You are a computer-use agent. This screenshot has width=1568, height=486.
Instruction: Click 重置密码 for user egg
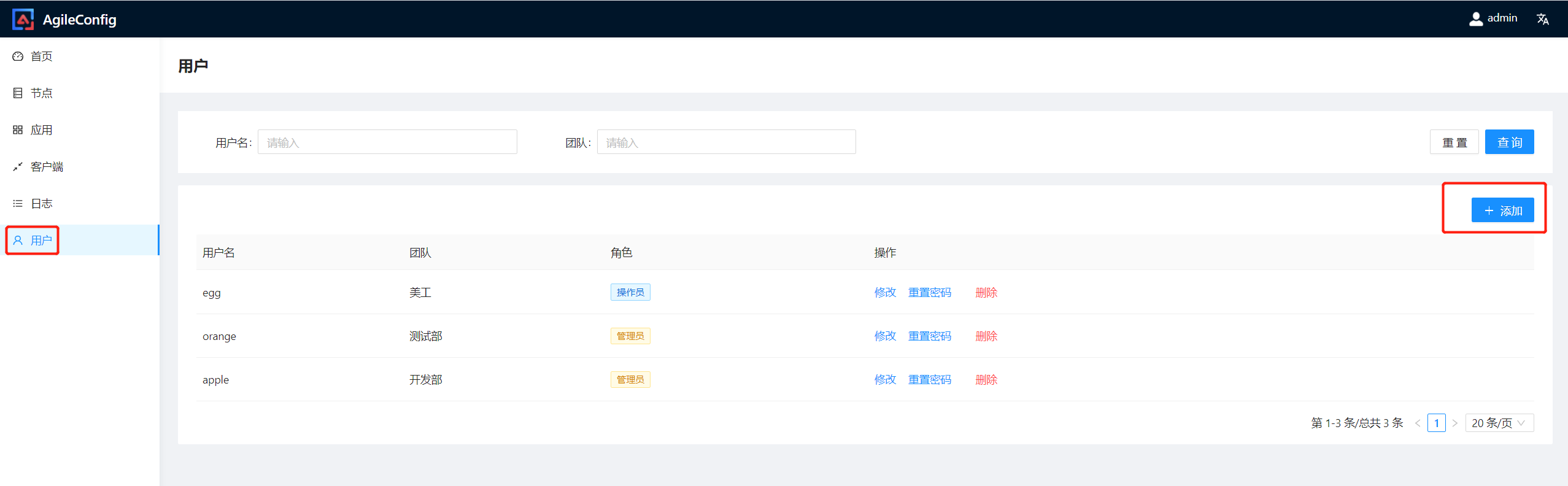coord(930,292)
